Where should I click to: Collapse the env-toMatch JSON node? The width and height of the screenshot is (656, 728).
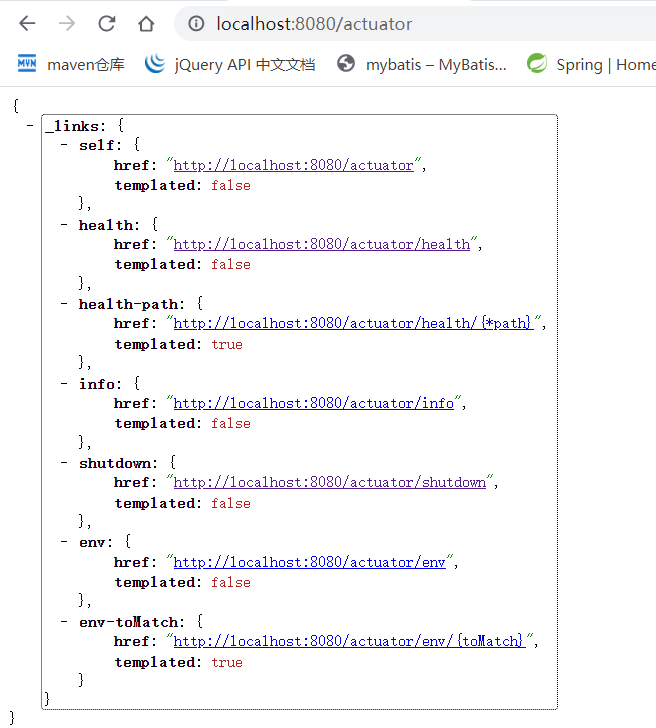[65, 622]
